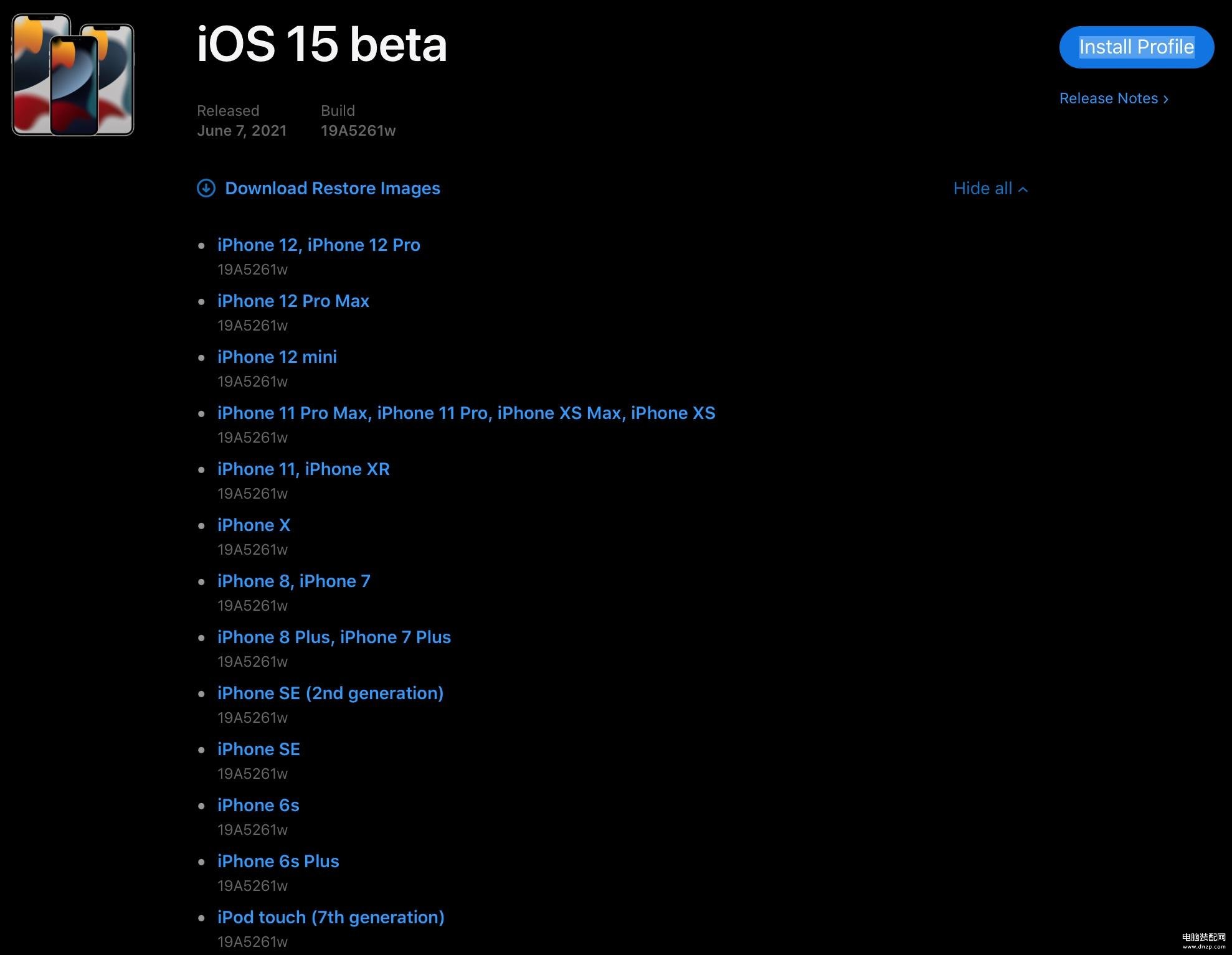Click the Download Restore Images heading
This screenshot has height=955, width=1232.
[x=333, y=188]
